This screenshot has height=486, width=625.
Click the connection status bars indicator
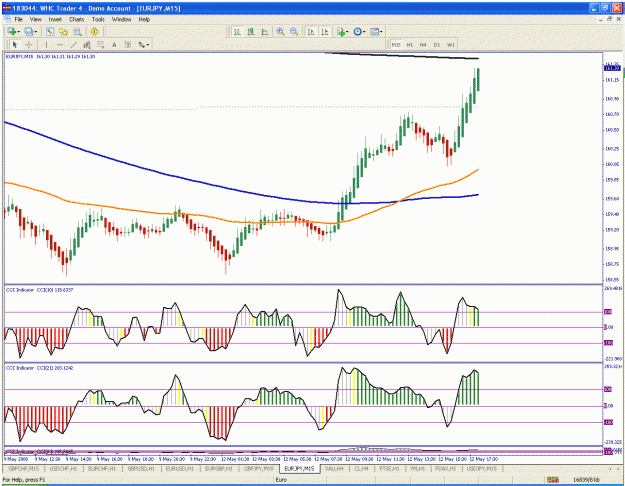552,480
